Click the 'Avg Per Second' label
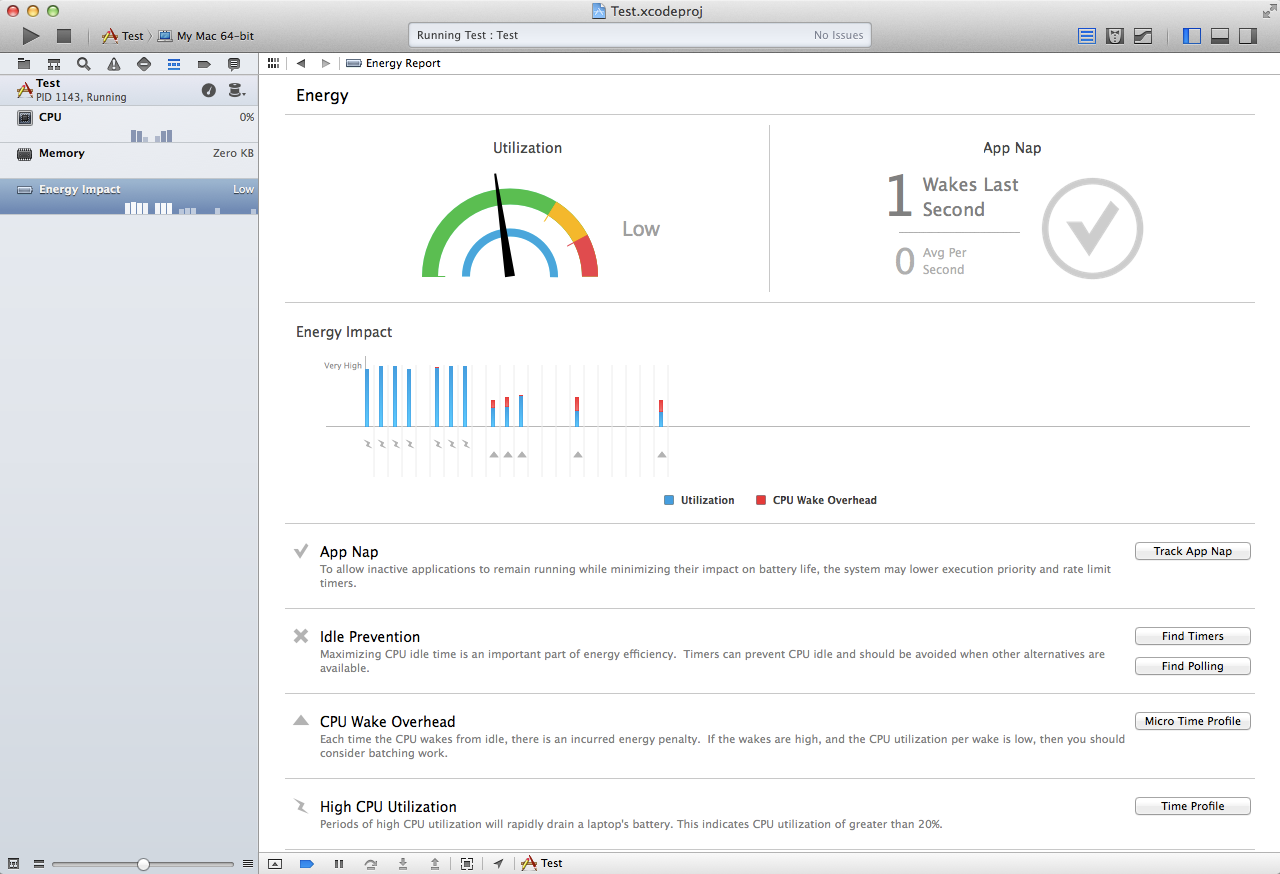Screen dimensions: 1280x874 point(944,261)
